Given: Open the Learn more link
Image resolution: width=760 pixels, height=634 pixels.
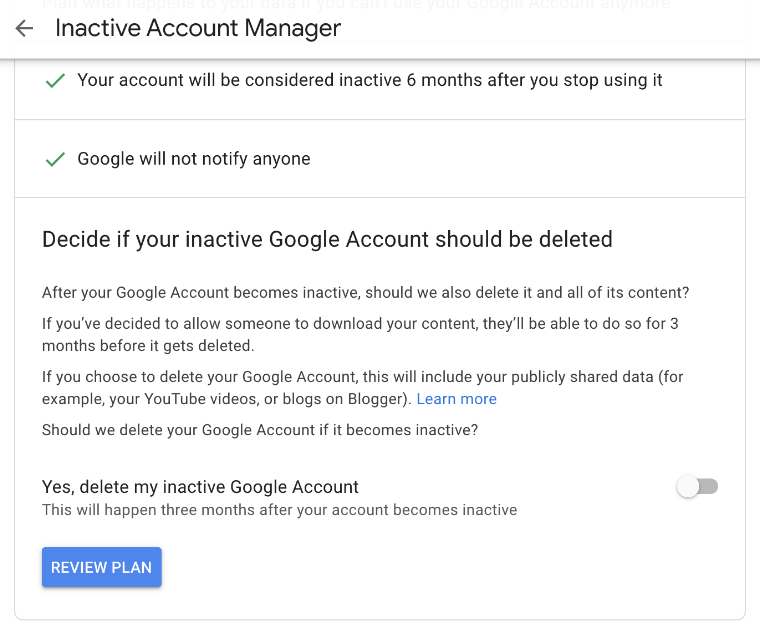Looking at the screenshot, I should (x=457, y=399).
